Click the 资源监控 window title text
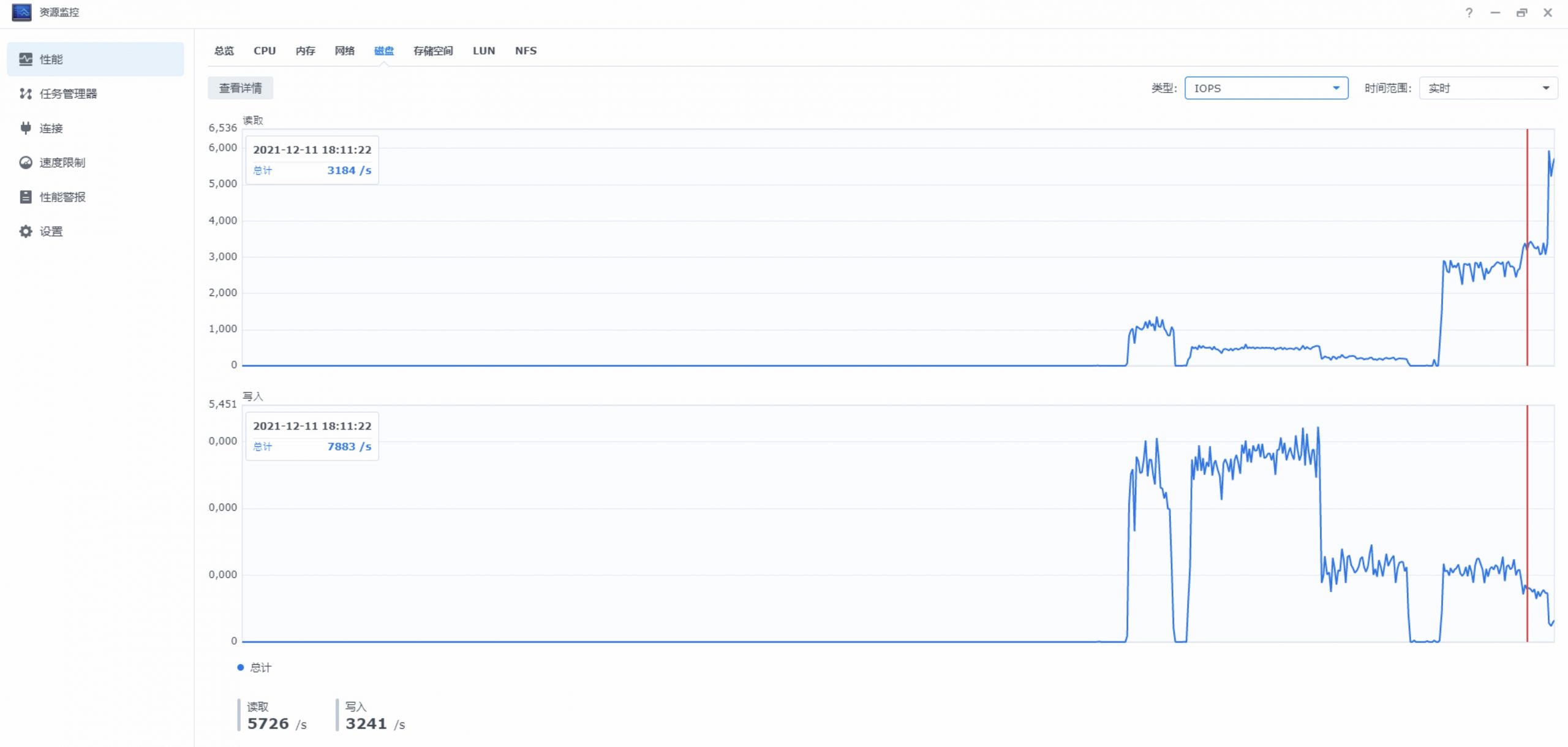Image resolution: width=1568 pixels, height=747 pixels. click(x=59, y=12)
